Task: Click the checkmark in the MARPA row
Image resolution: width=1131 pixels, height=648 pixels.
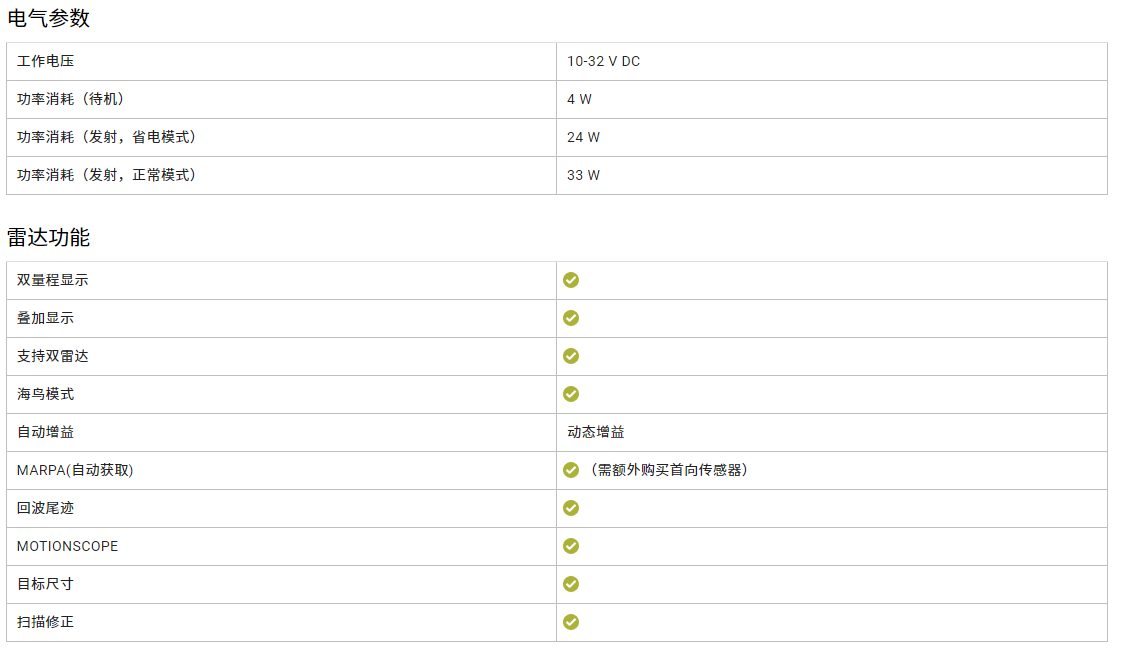Action: click(571, 470)
